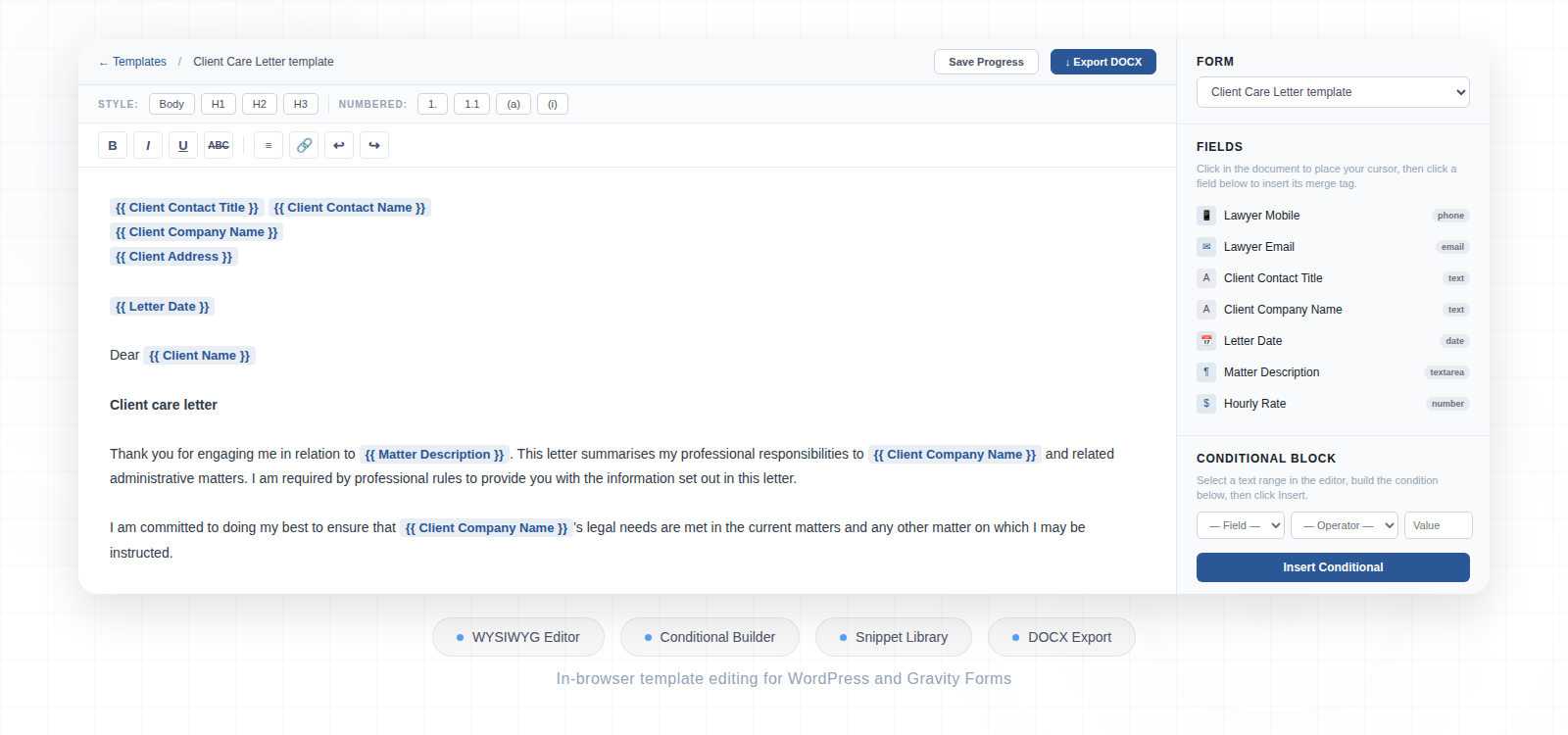This screenshot has height=735, width=1568.
Task: Apply H1 heading style
Action: click(219, 104)
